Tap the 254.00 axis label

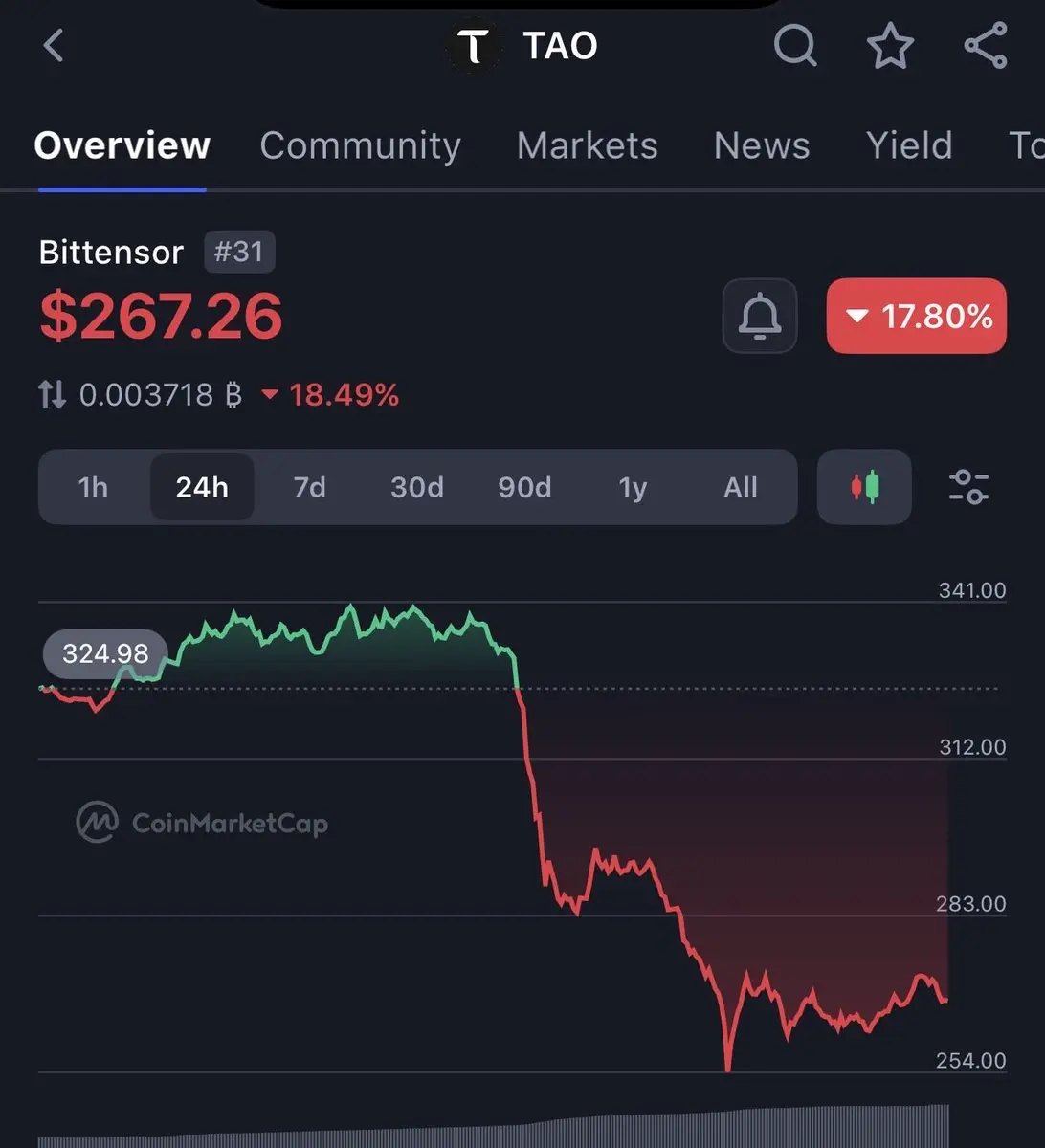[x=970, y=1061]
